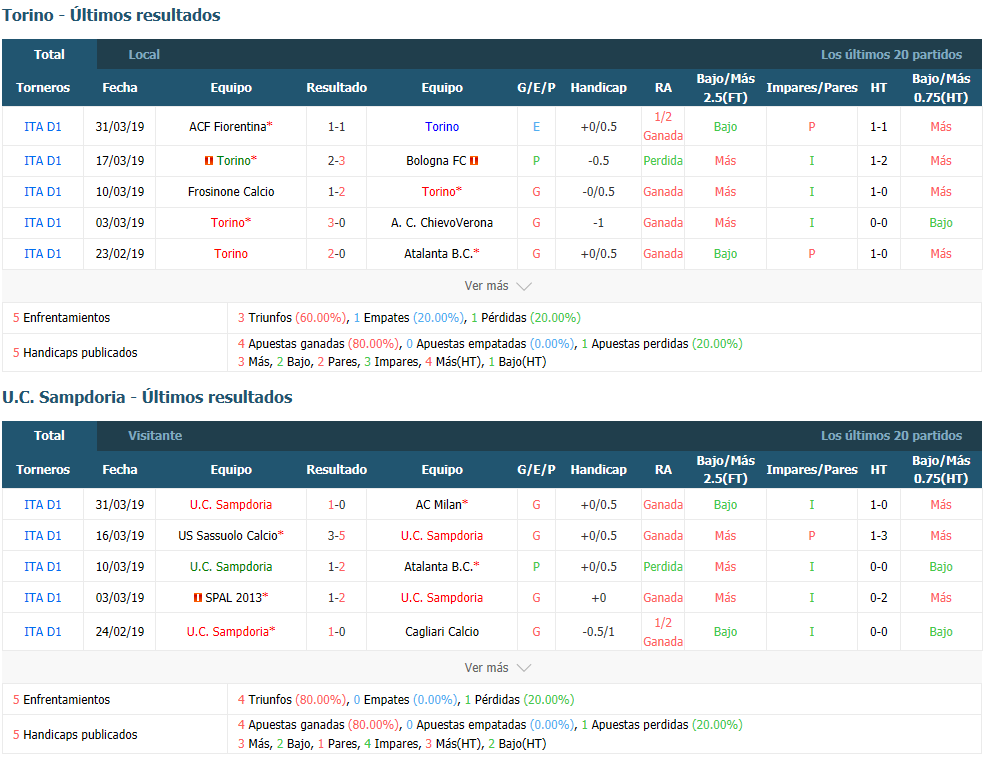Click the -1 handicap in ChievoVerona row
Screen dimensions: 987x760
tap(599, 222)
